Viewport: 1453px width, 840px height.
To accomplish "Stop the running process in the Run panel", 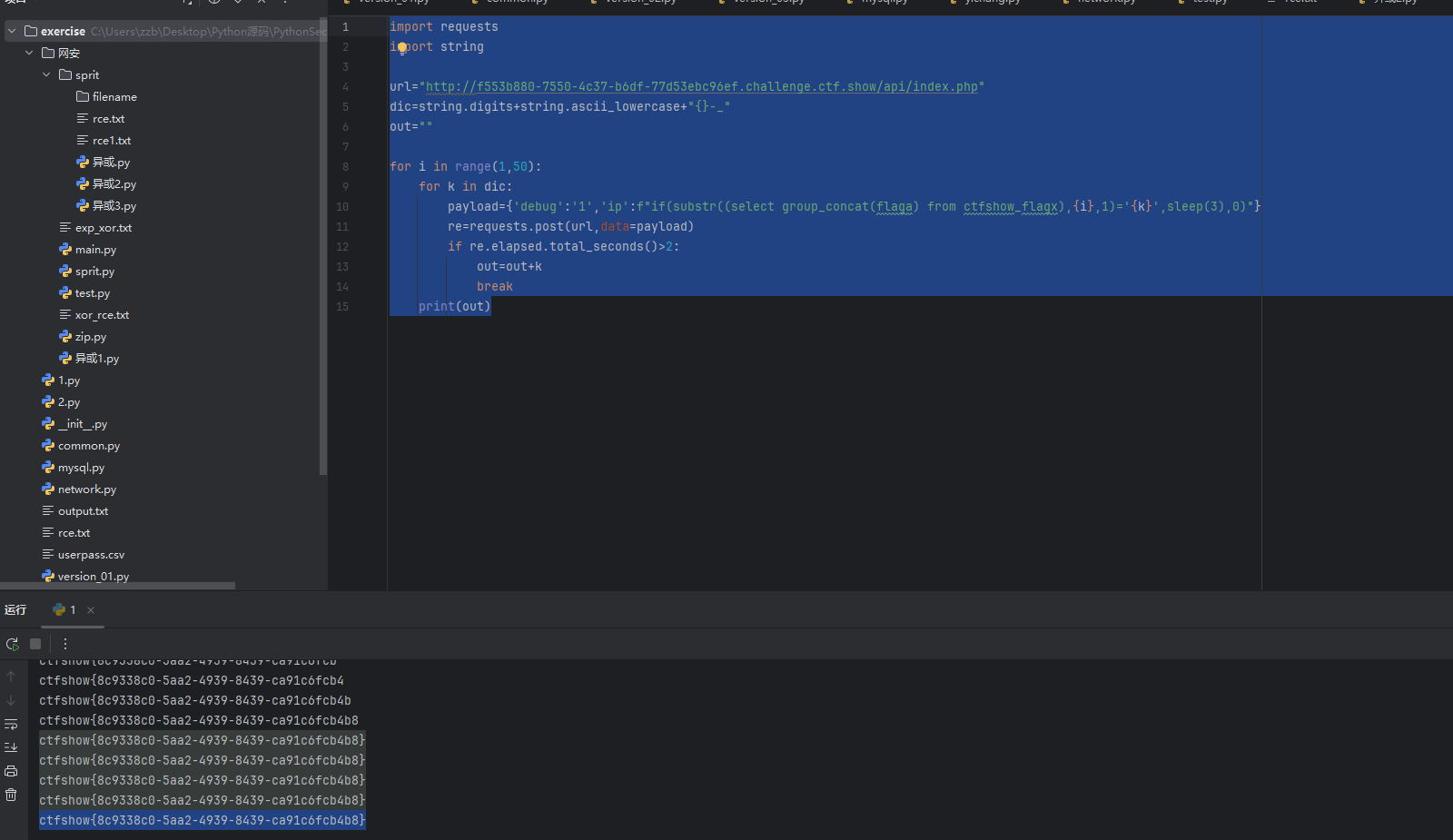I will click(35, 644).
